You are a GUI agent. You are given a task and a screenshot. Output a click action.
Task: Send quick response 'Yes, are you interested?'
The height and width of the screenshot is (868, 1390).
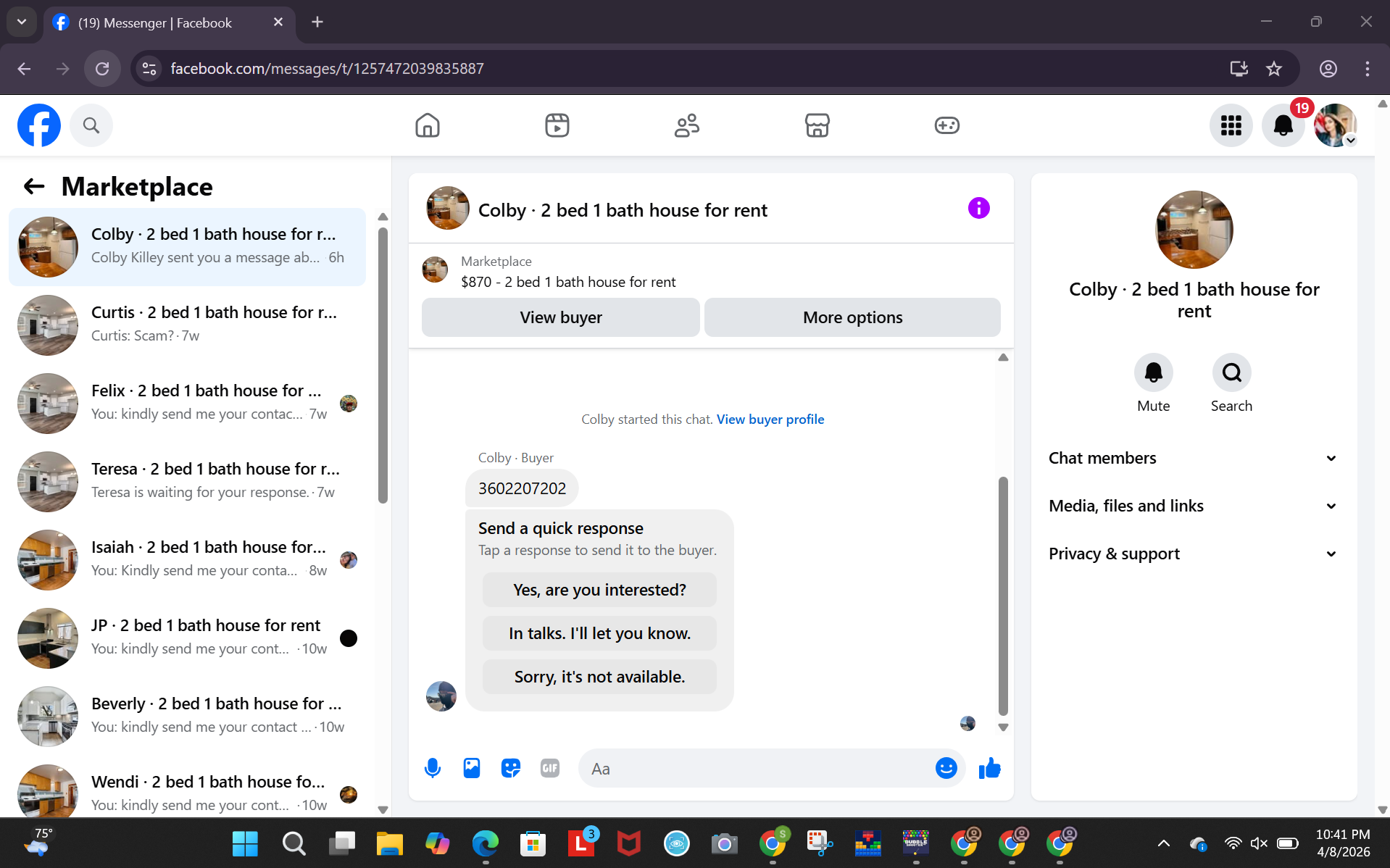599,590
